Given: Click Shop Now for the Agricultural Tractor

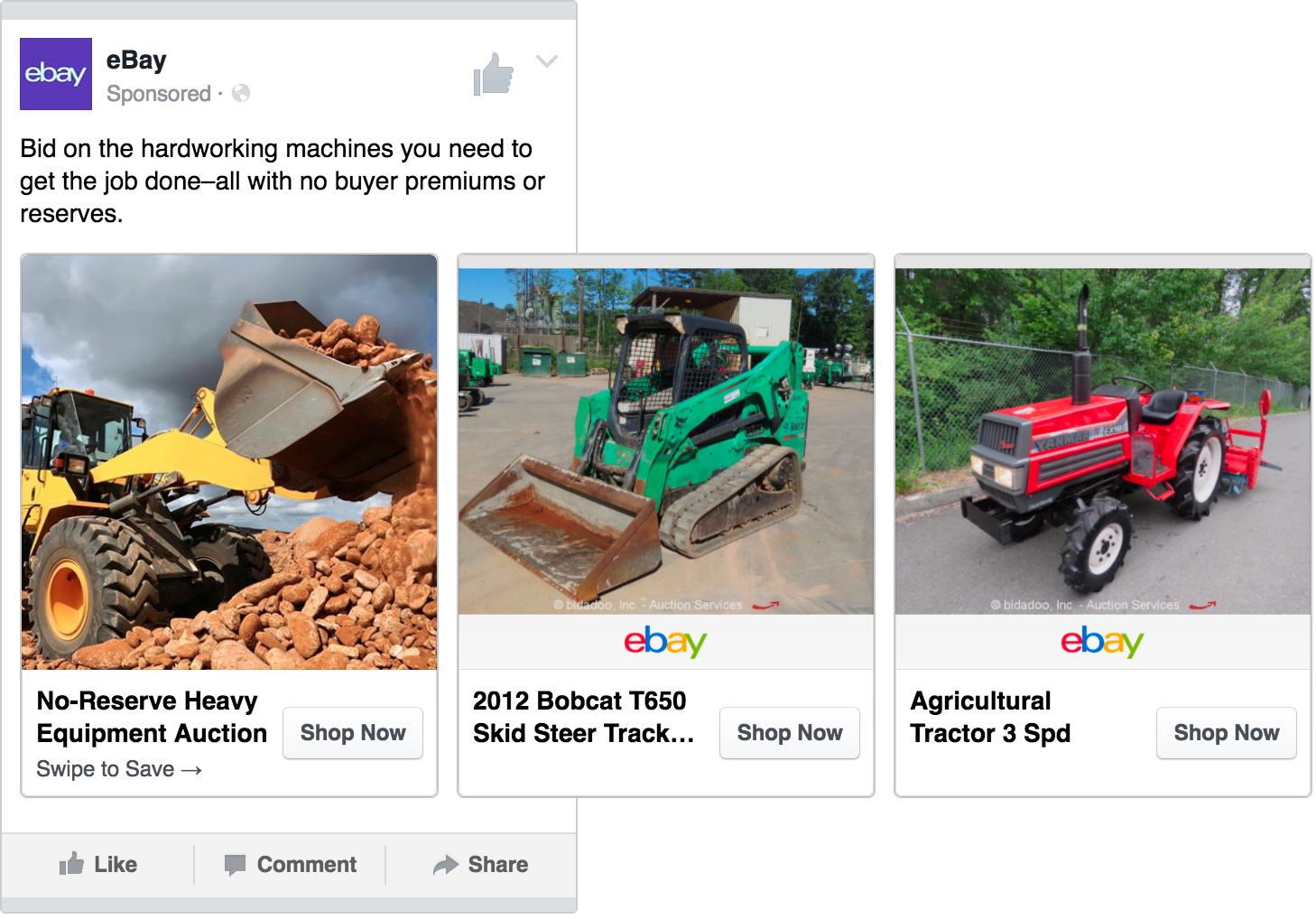Looking at the screenshot, I should click(x=1226, y=732).
